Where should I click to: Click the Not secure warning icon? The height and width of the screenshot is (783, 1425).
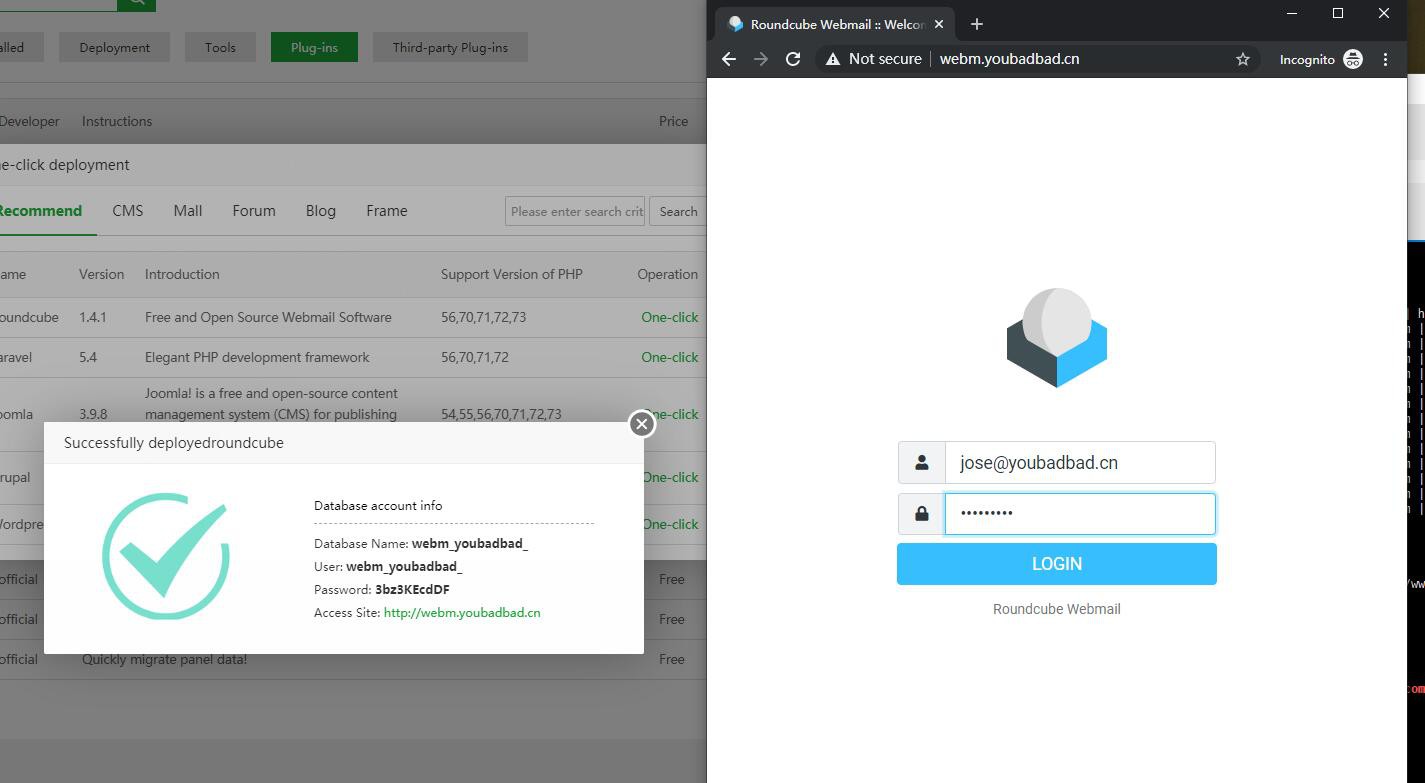pyautogui.click(x=833, y=59)
